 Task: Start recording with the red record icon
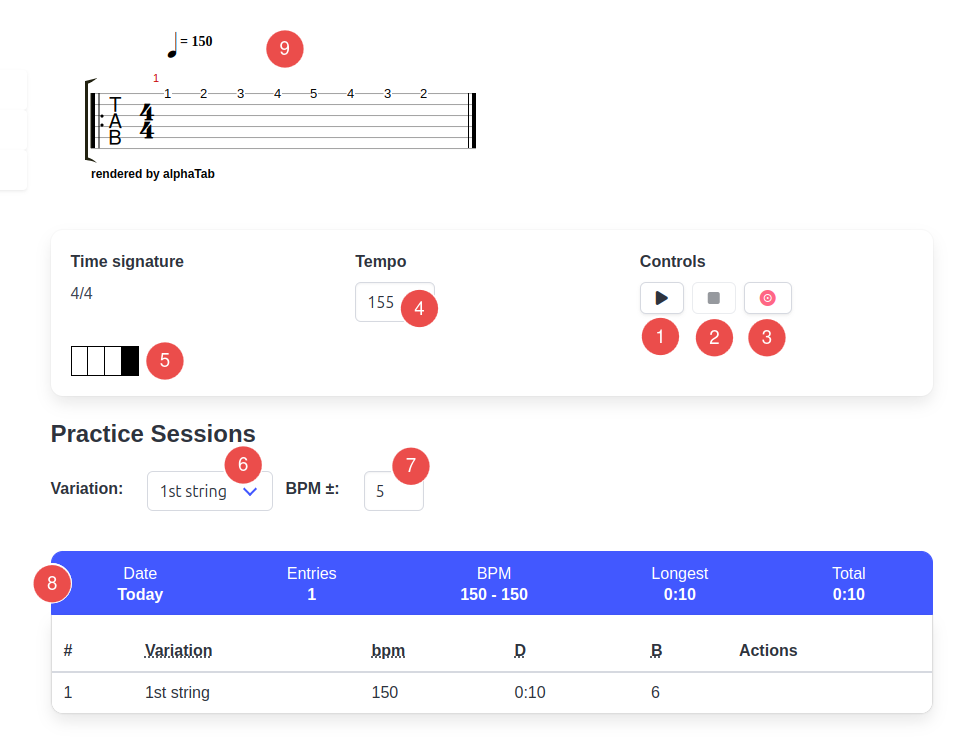click(767, 298)
